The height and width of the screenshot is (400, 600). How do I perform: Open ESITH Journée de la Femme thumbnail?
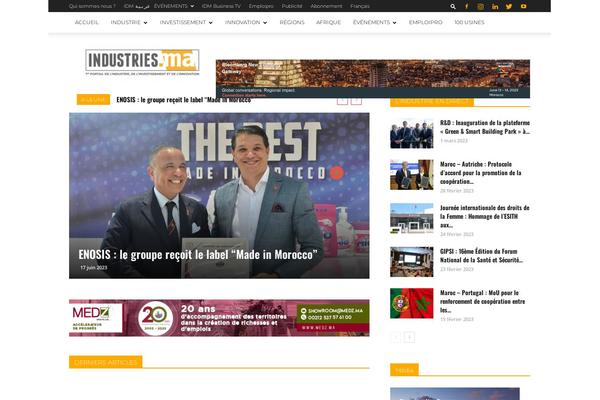[x=412, y=218]
